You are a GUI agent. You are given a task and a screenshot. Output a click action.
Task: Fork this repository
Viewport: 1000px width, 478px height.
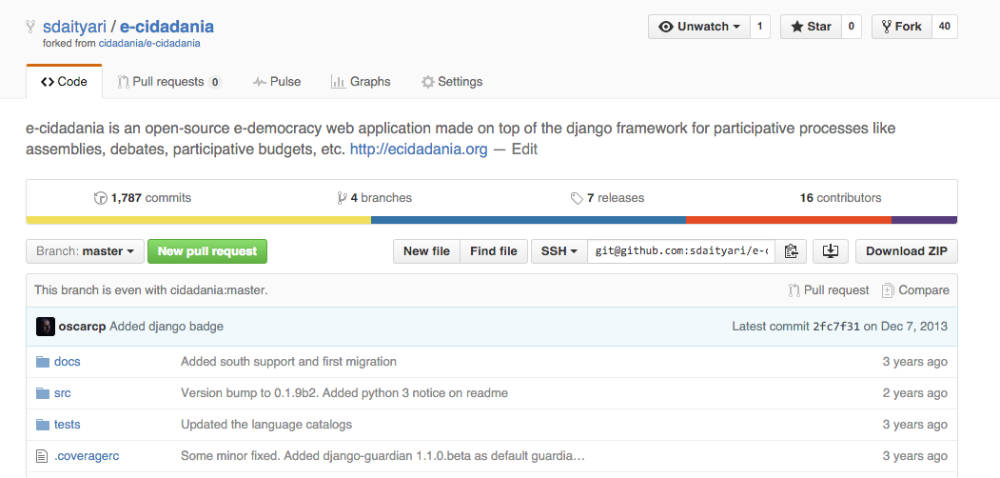tap(900, 27)
